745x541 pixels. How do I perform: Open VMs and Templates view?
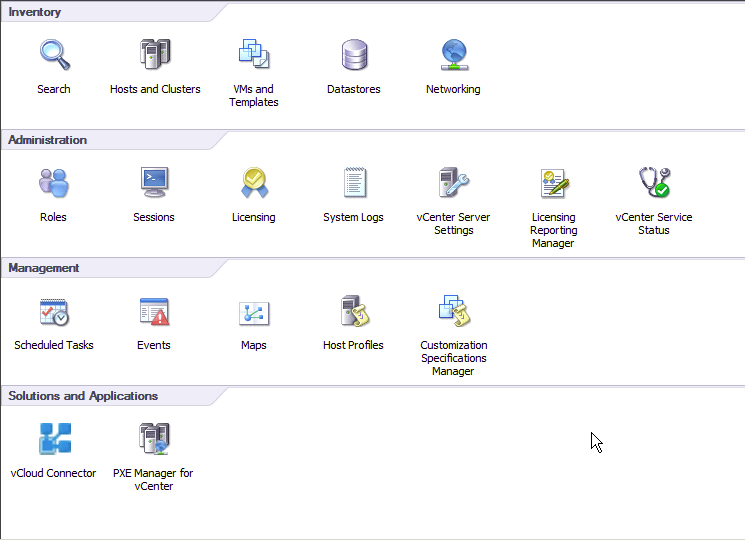coord(254,55)
